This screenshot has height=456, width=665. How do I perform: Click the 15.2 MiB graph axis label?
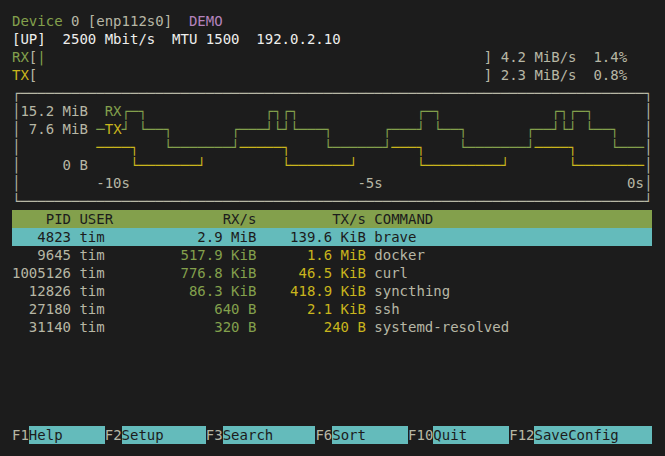(54, 111)
